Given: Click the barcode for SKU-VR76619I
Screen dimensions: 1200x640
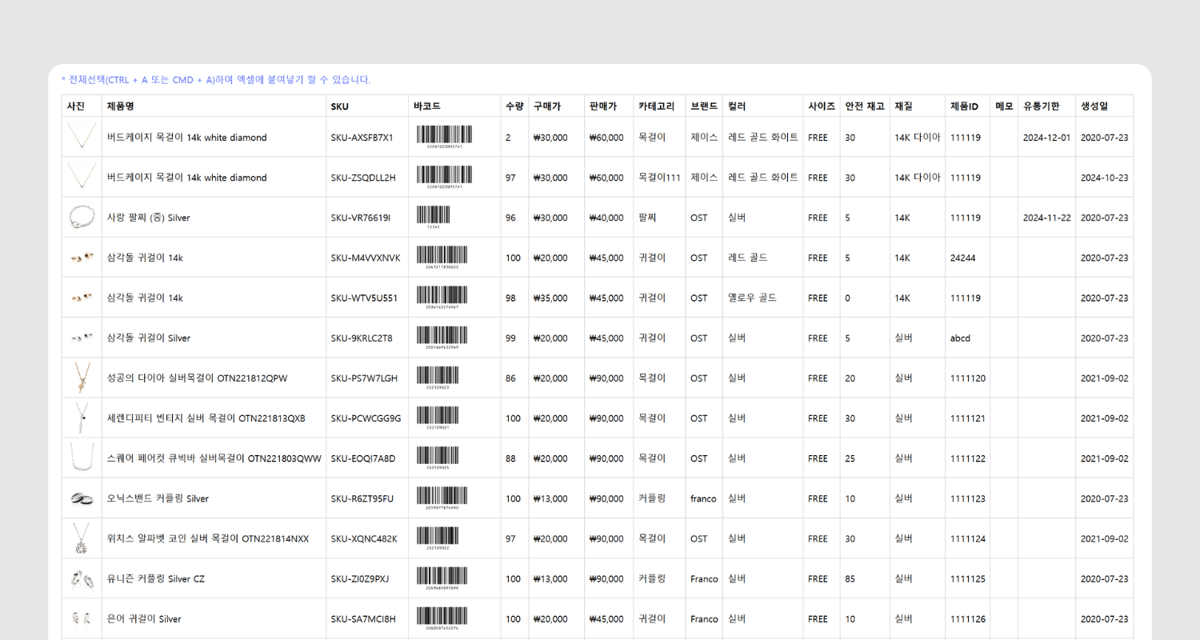Looking at the screenshot, I should (433, 215).
